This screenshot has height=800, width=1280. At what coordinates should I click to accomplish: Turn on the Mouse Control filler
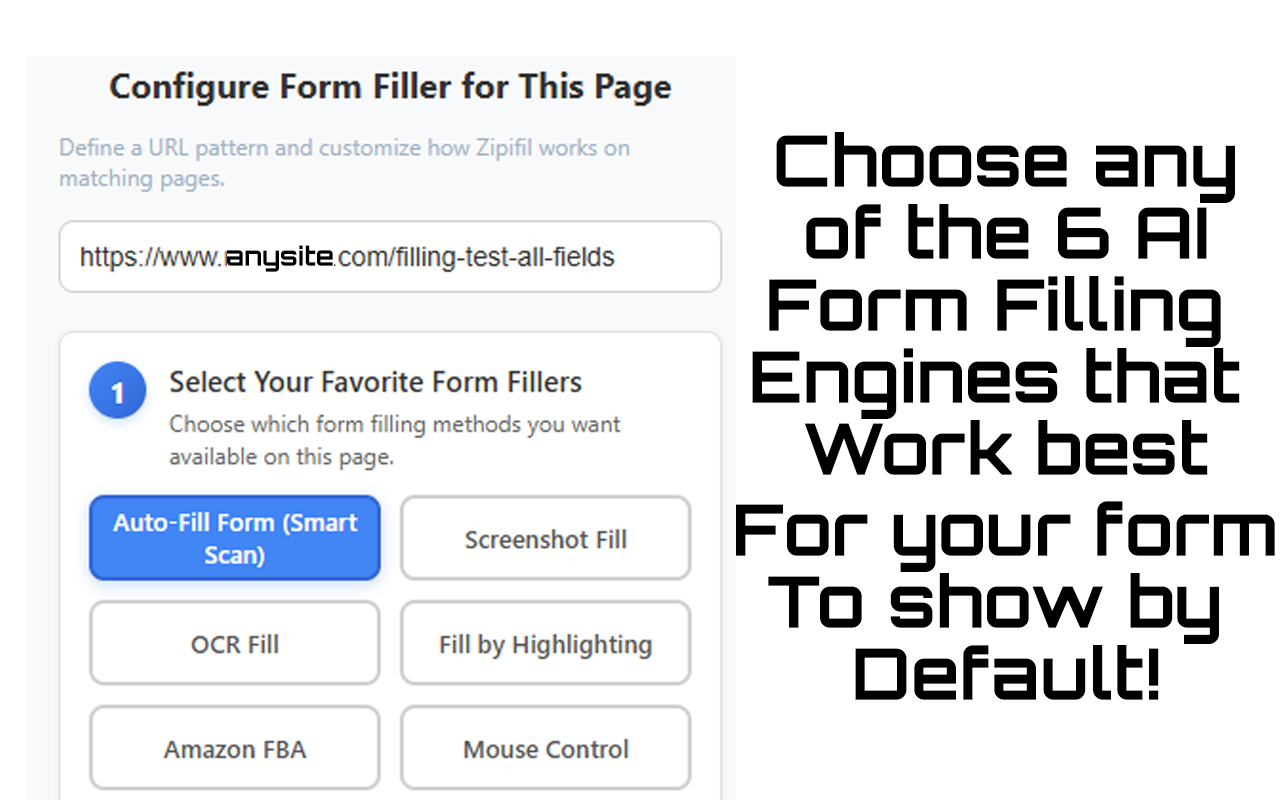coord(545,749)
